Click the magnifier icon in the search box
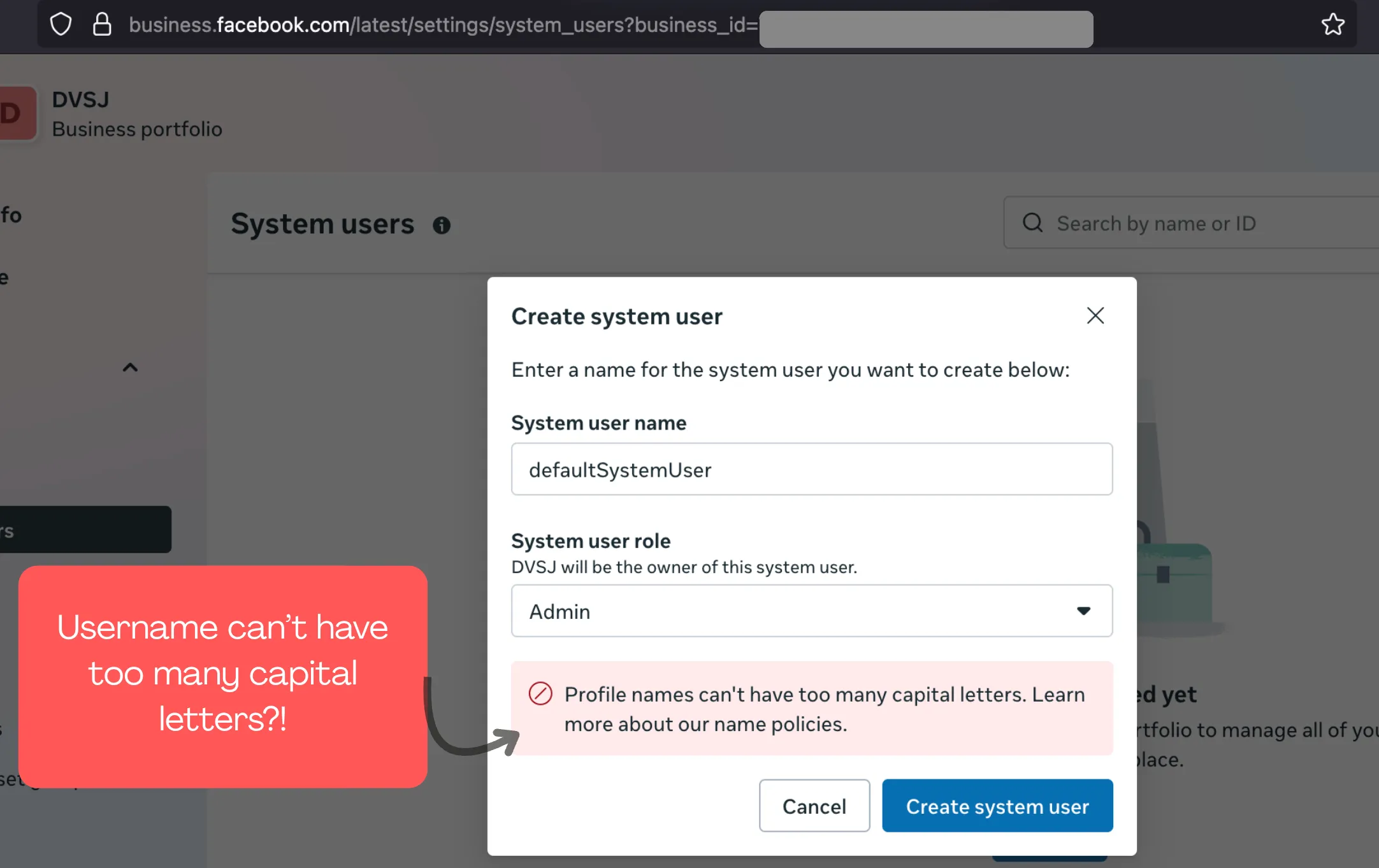 (x=1032, y=223)
